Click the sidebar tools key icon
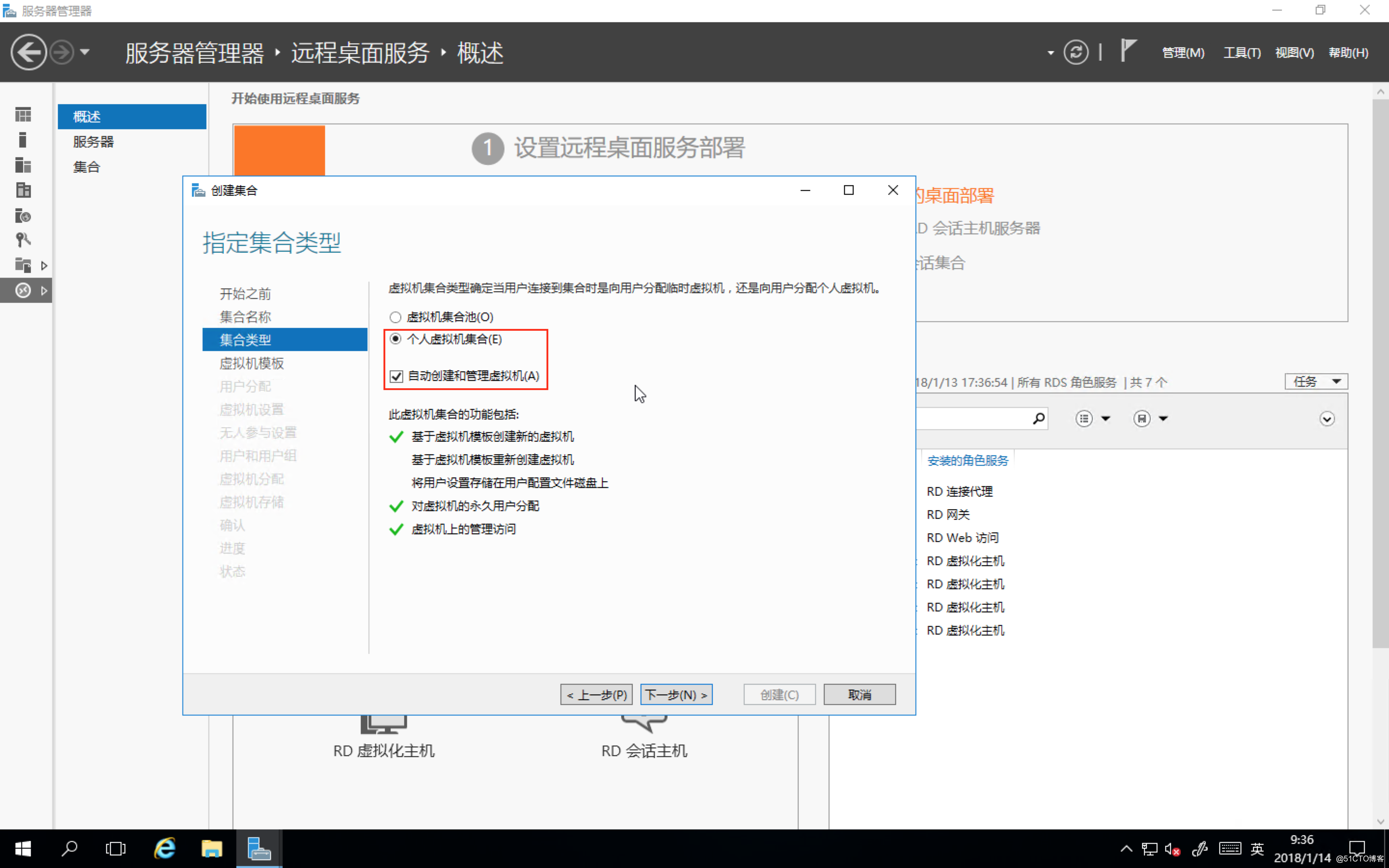 click(x=23, y=240)
